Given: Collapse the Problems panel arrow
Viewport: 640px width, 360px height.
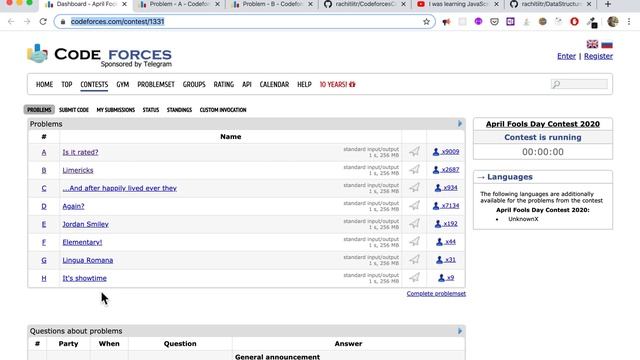Looking at the screenshot, I should (x=460, y=124).
